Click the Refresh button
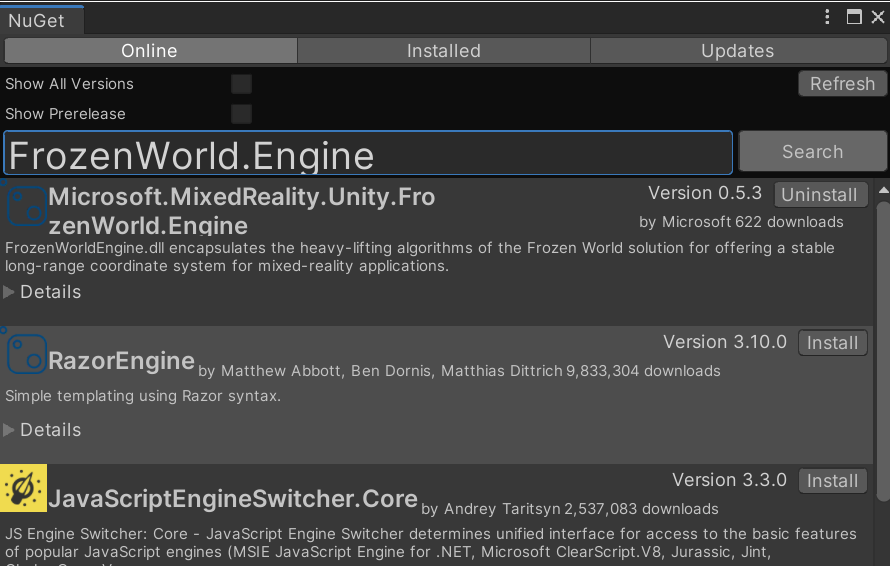 click(842, 83)
